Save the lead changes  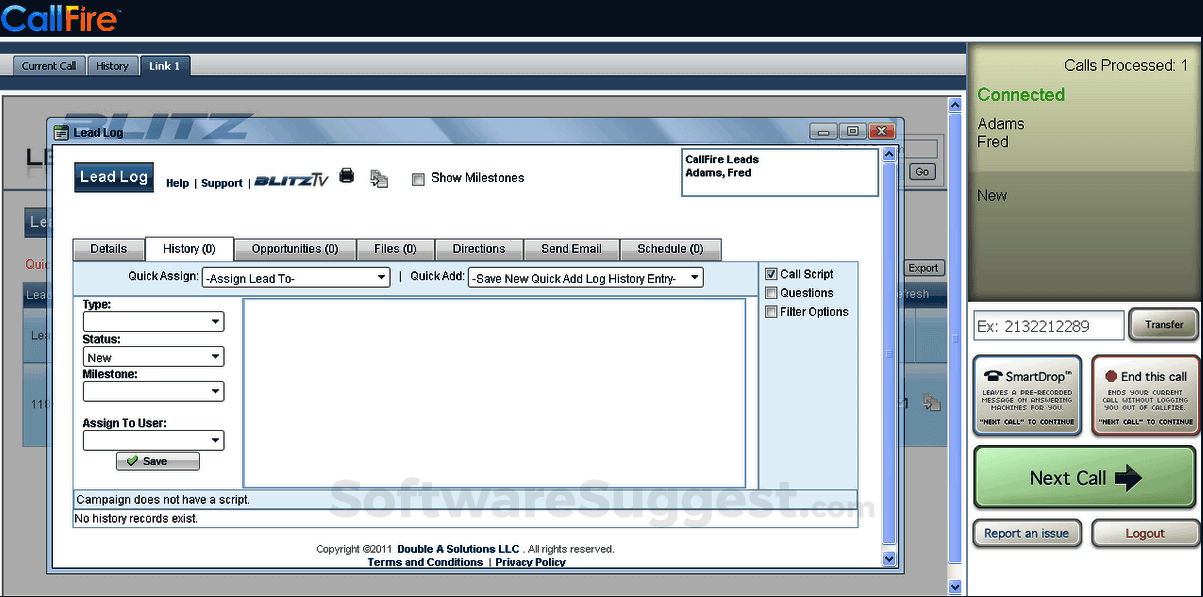point(157,461)
